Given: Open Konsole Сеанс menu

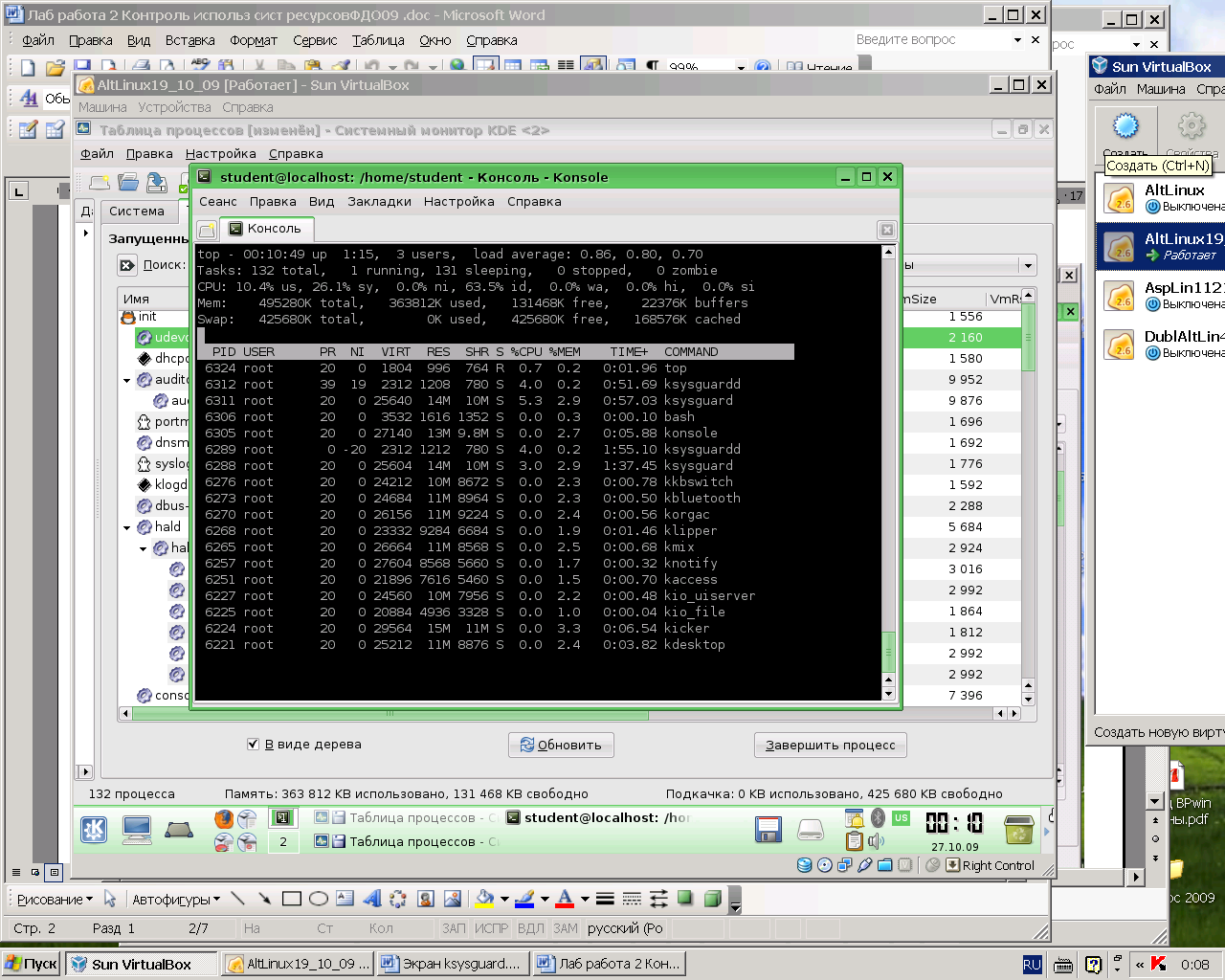Looking at the screenshot, I should [x=217, y=201].
